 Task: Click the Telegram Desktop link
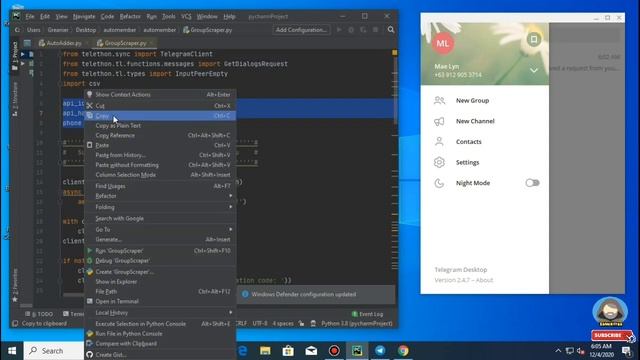460,270
